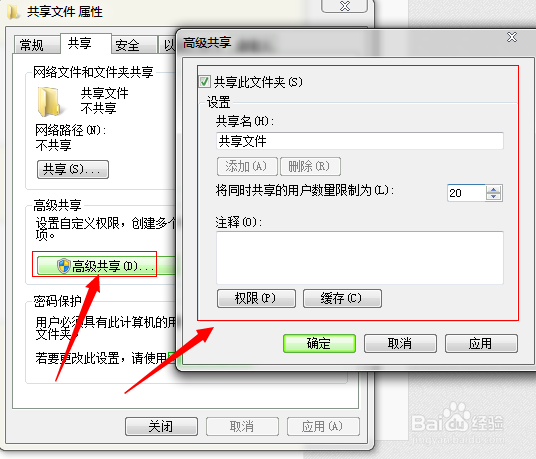Click inside the 注释 comment box

tap(360, 258)
